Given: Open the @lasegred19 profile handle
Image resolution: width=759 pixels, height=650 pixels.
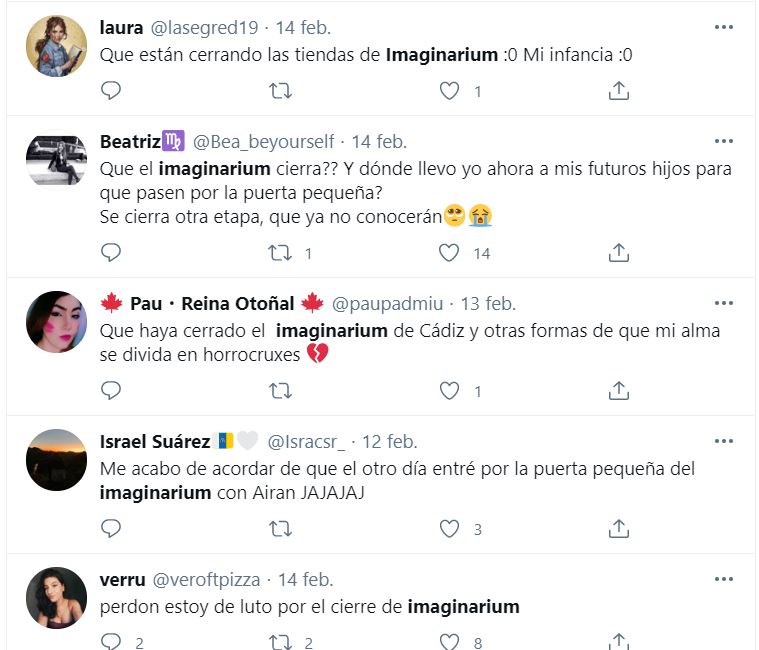Looking at the screenshot, I should [x=207, y=28].
